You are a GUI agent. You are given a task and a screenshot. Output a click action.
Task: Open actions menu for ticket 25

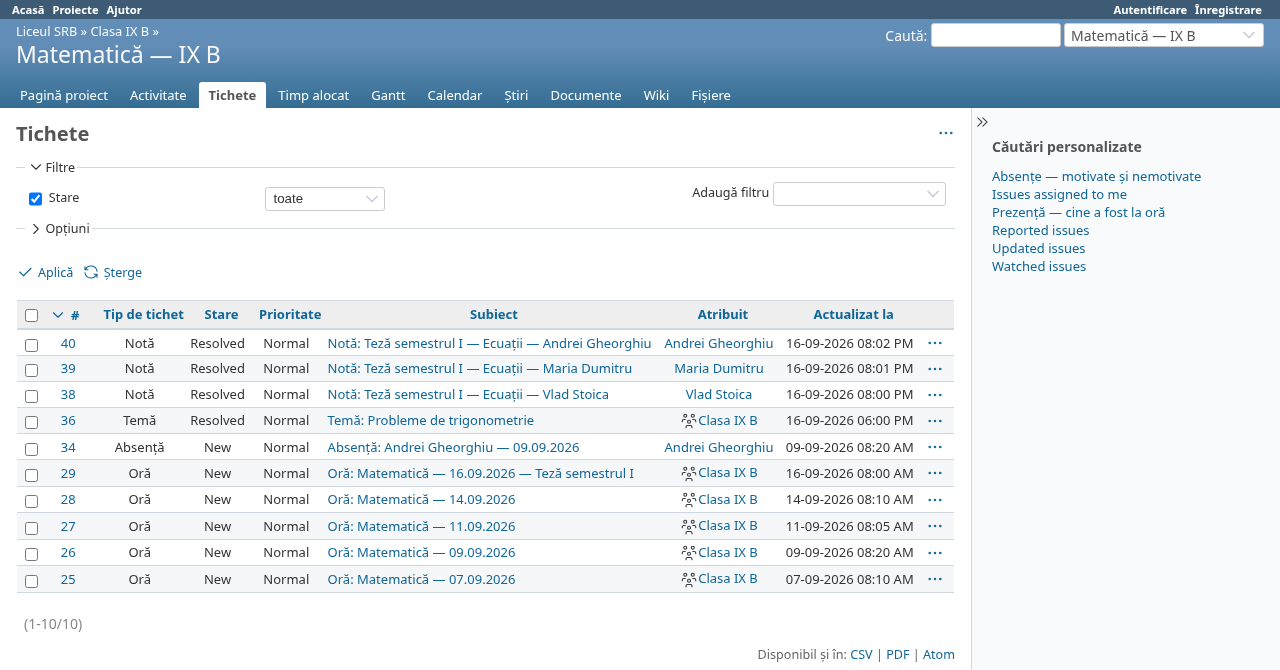(935, 579)
